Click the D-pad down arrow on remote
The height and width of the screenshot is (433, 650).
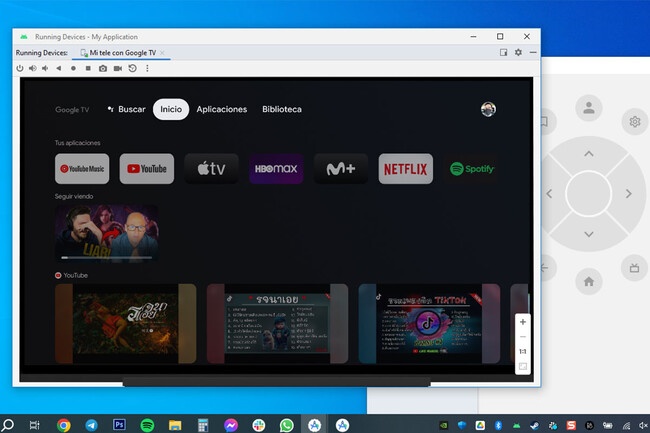click(x=589, y=235)
